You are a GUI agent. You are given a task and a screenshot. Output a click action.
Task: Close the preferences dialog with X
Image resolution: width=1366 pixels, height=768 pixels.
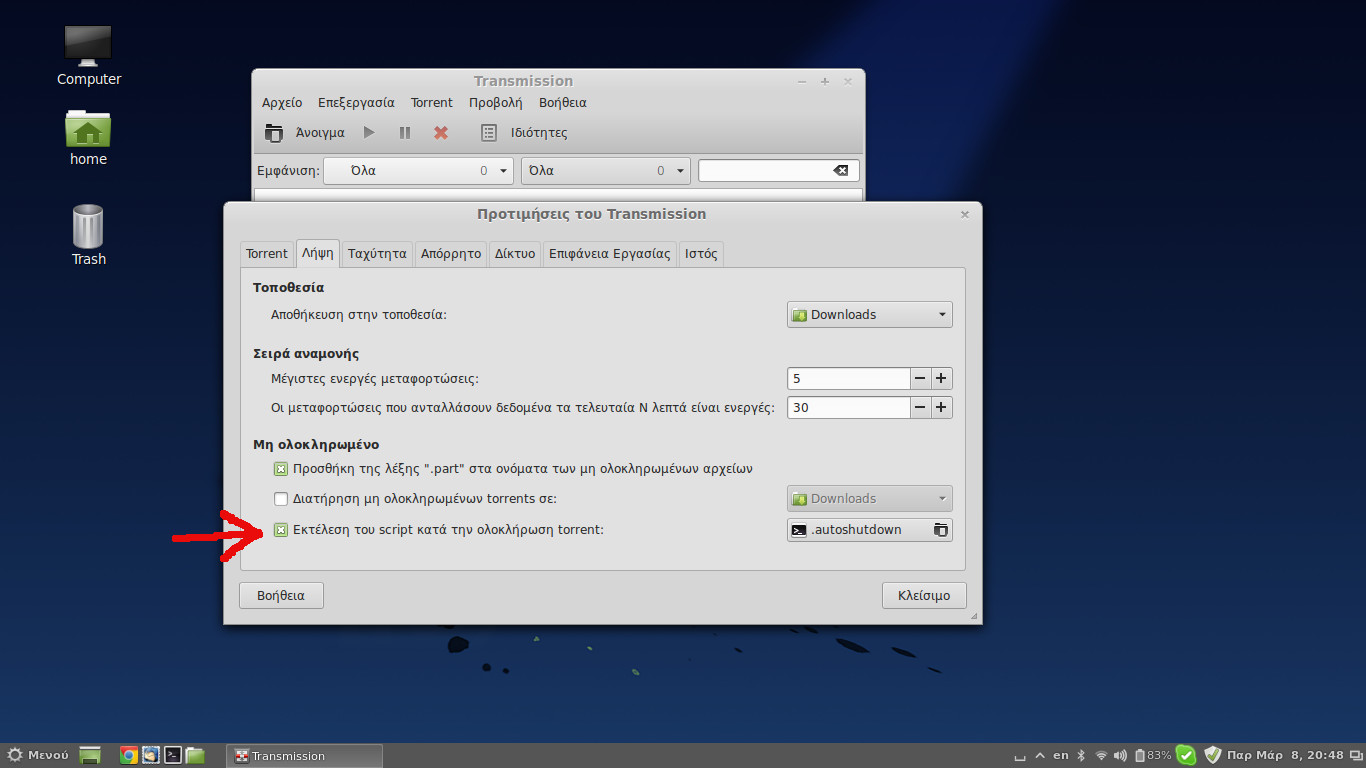pyautogui.click(x=965, y=214)
